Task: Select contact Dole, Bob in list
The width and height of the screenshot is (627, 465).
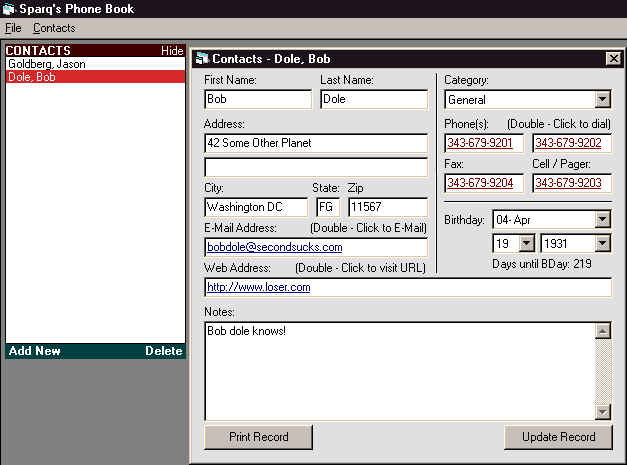Action: pyautogui.click(x=32, y=77)
